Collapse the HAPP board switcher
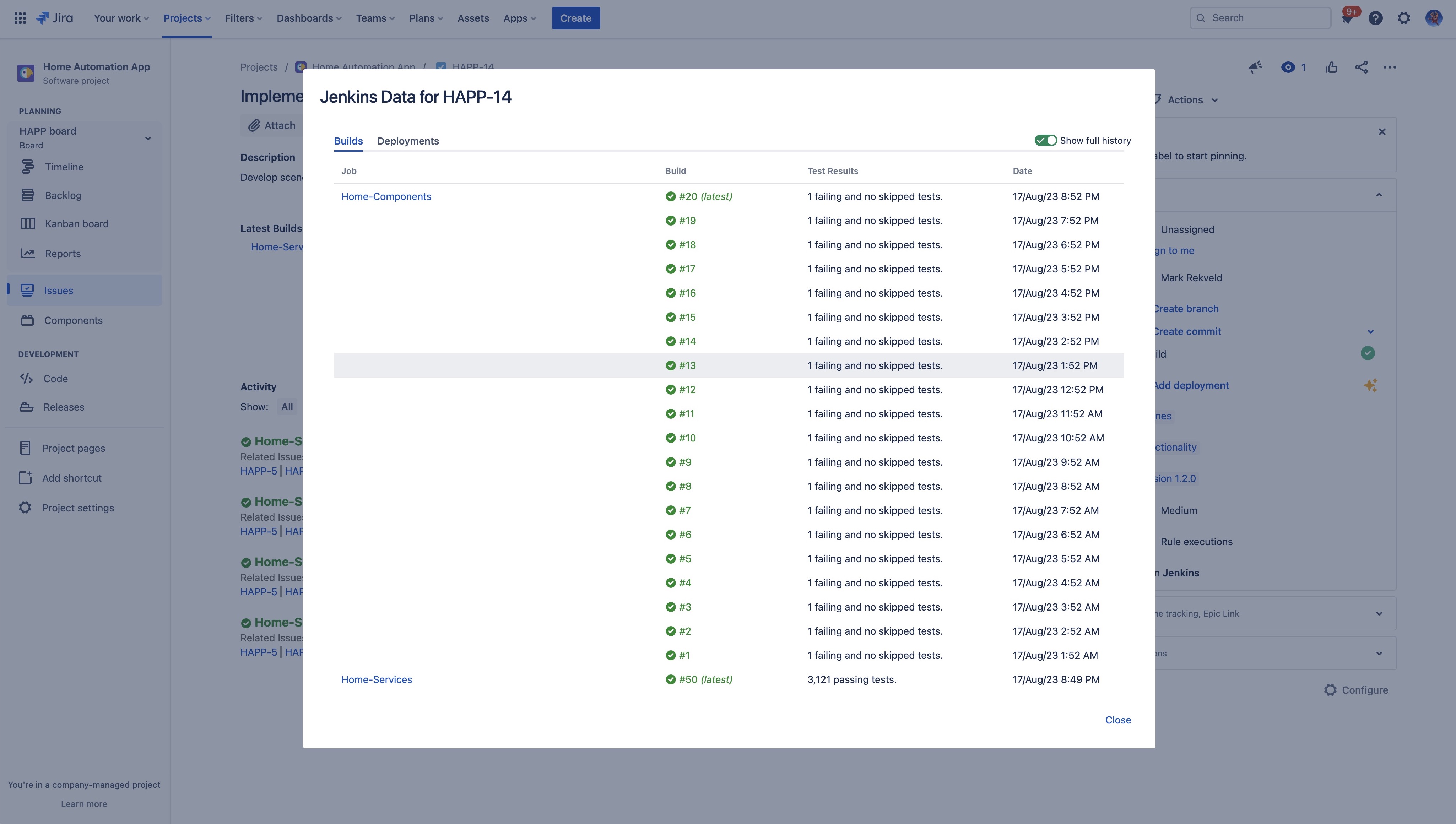This screenshot has width=1456, height=824. tap(148, 137)
